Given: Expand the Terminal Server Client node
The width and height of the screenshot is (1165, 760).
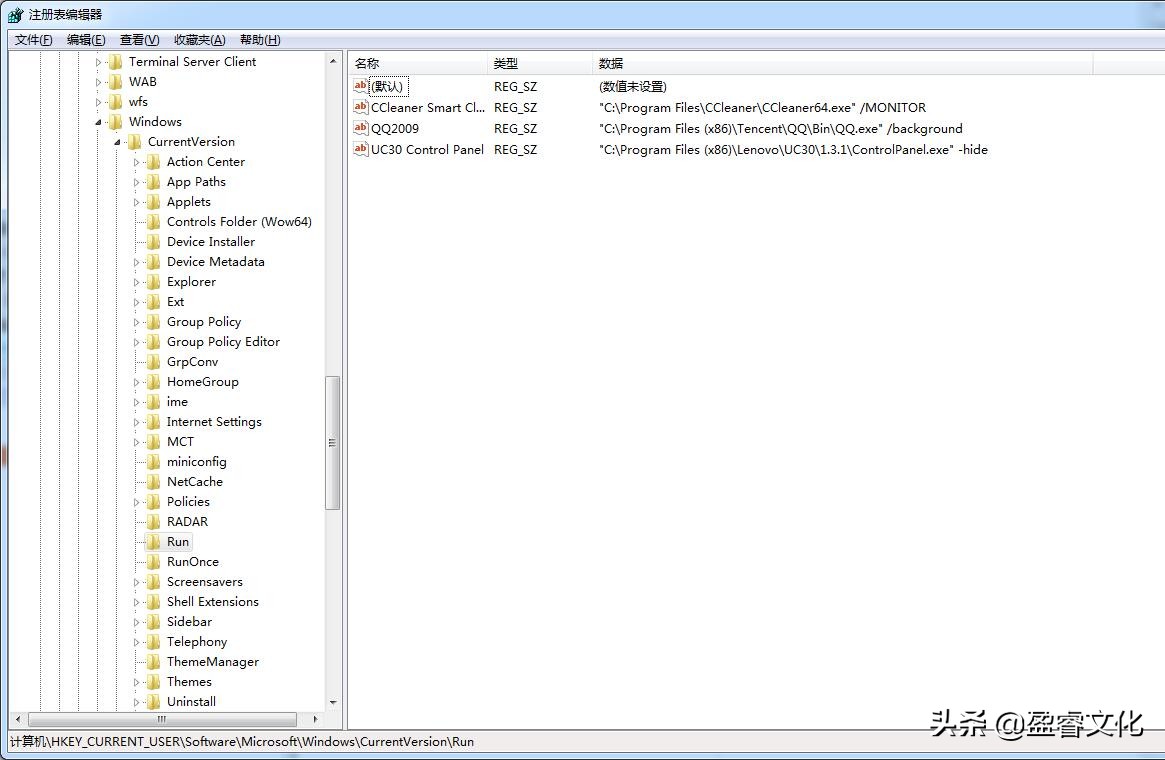Looking at the screenshot, I should (97, 61).
